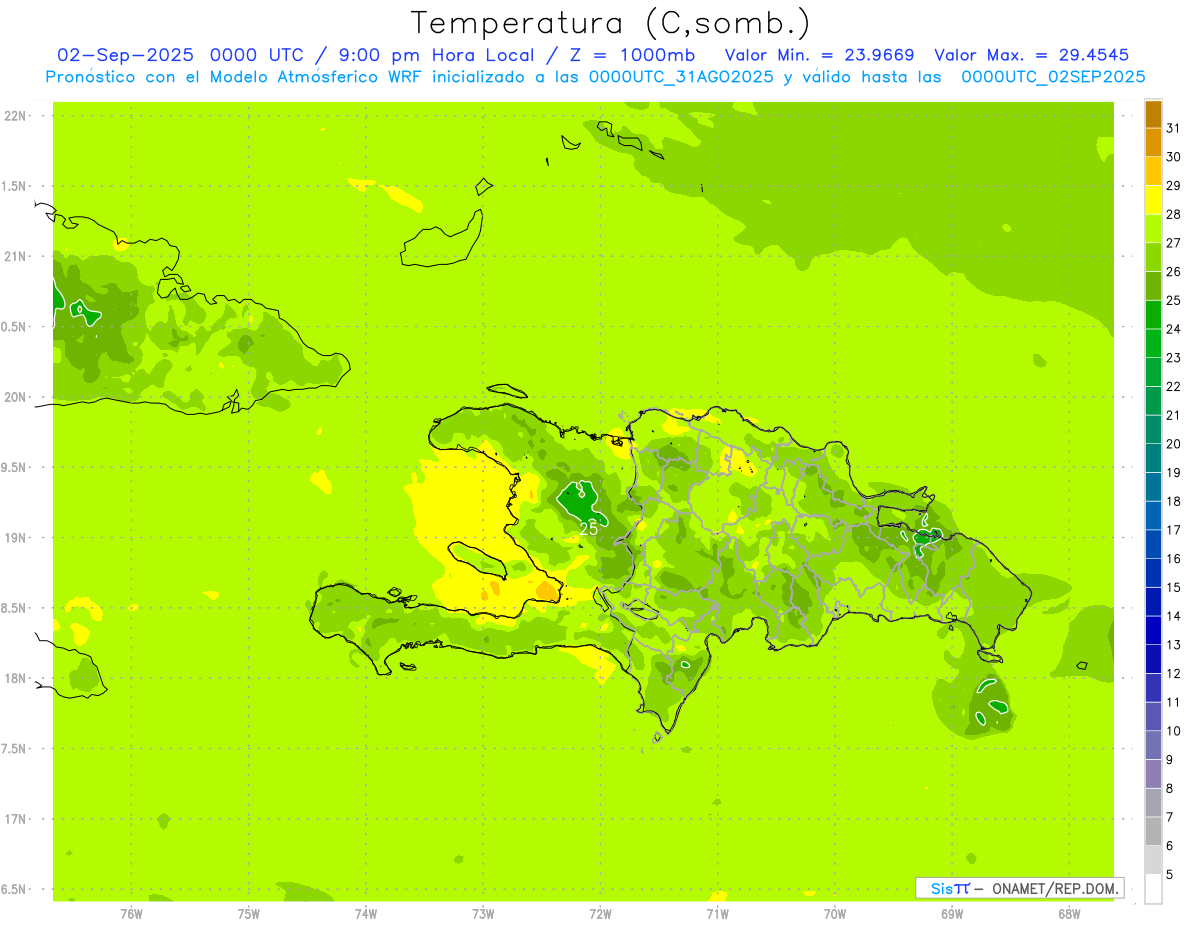This screenshot has width=1200, height=927.
Task: Select the 'Valor Min. = 23.9669' value
Action: point(819,55)
